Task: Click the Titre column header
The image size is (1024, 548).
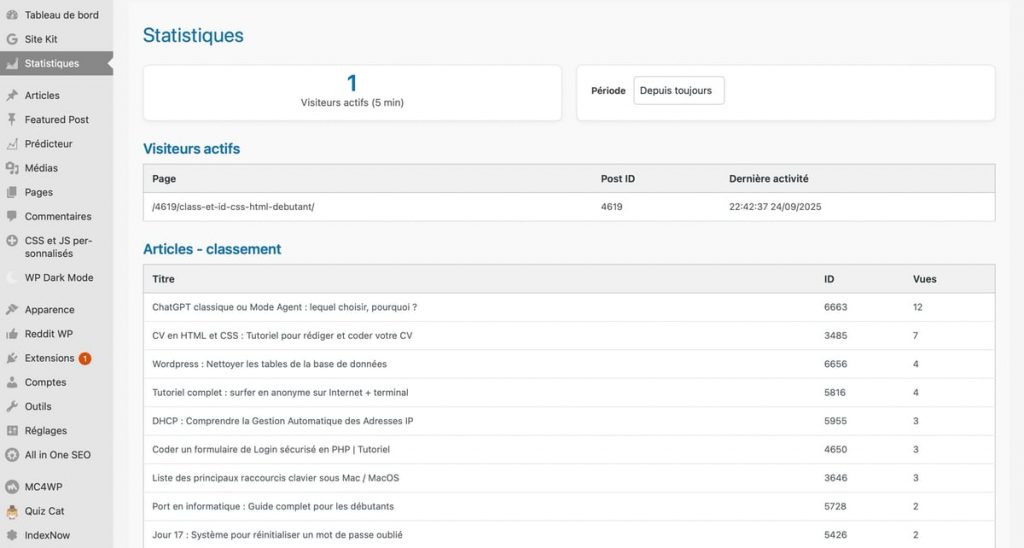Action: 163,279
